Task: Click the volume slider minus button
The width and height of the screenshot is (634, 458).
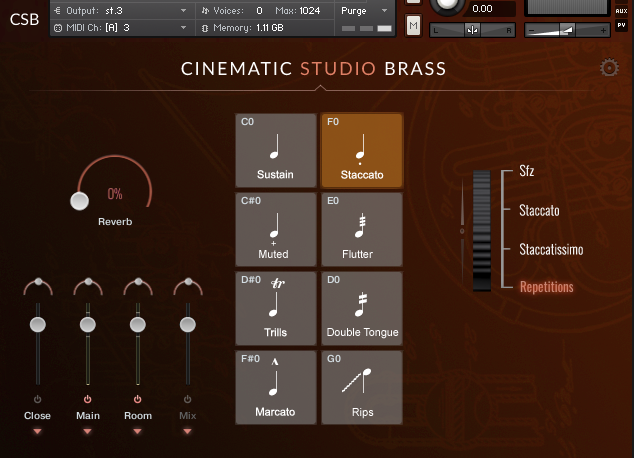Action: pos(531,30)
